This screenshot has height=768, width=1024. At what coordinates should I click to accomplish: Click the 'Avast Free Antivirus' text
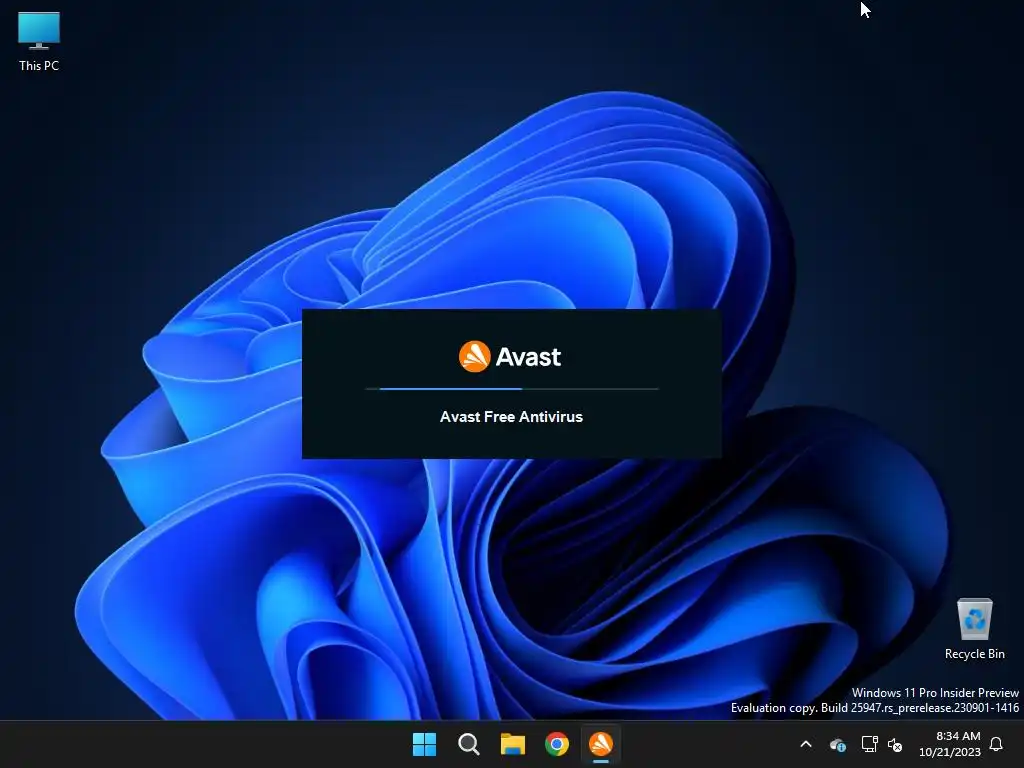click(x=511, y=417)
